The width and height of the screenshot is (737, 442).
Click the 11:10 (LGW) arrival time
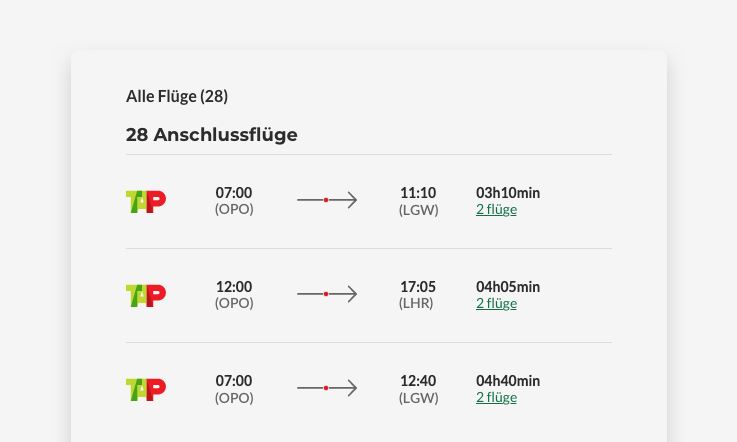coord(418,192)
